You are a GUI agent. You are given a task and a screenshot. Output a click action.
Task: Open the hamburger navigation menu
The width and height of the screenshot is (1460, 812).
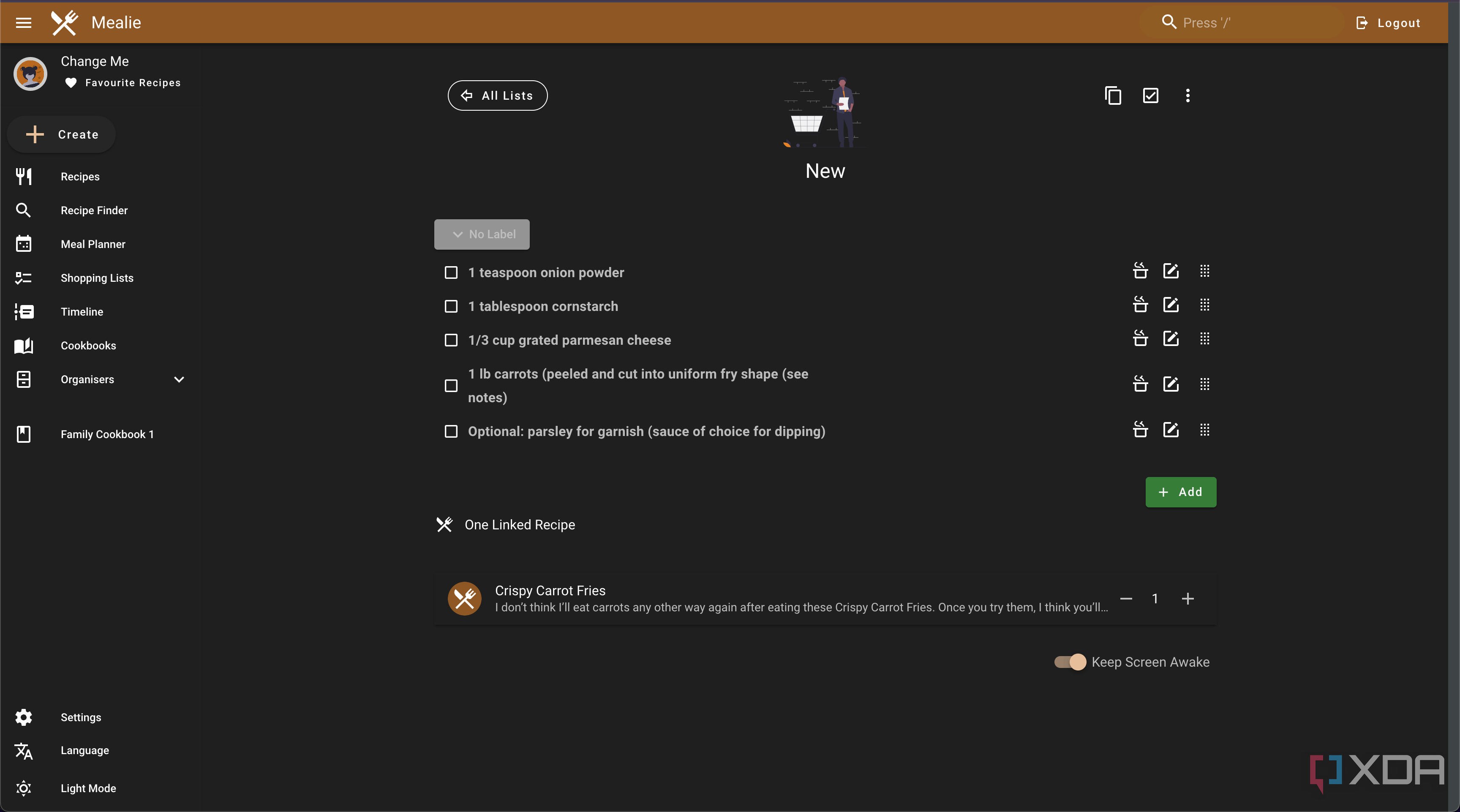pos(23,23)
